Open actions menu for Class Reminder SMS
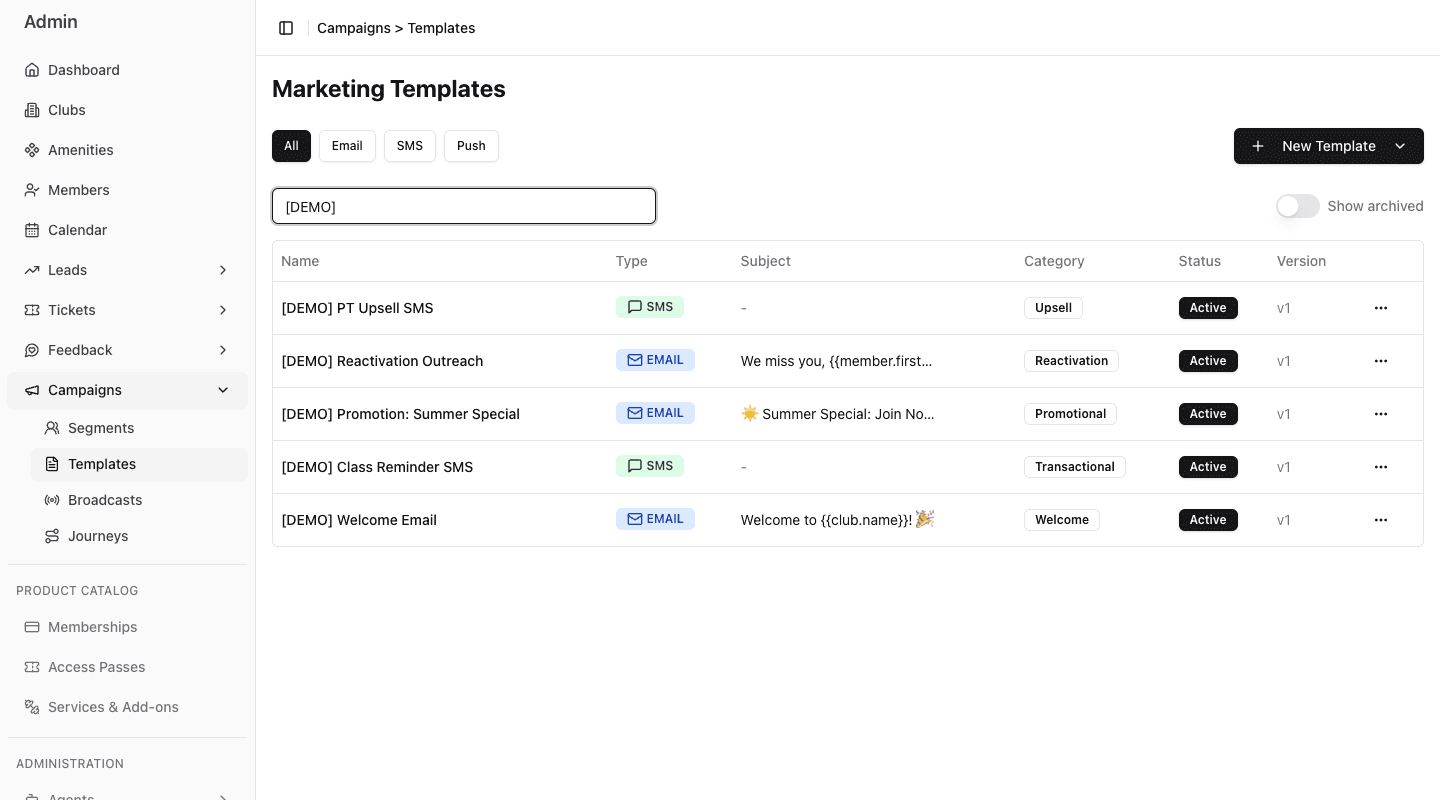The image size is (1440, 800). (1381, 467)
